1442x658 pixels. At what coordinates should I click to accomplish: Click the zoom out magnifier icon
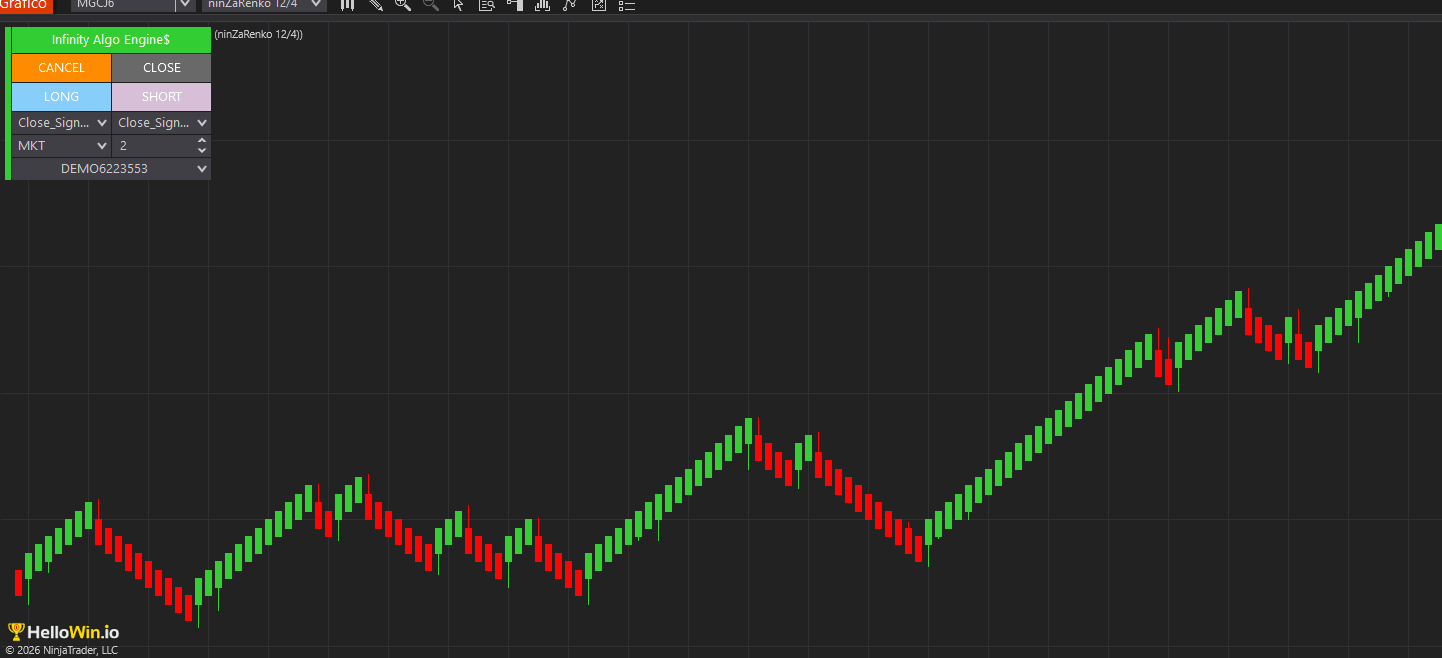click(x=431, y=5)
